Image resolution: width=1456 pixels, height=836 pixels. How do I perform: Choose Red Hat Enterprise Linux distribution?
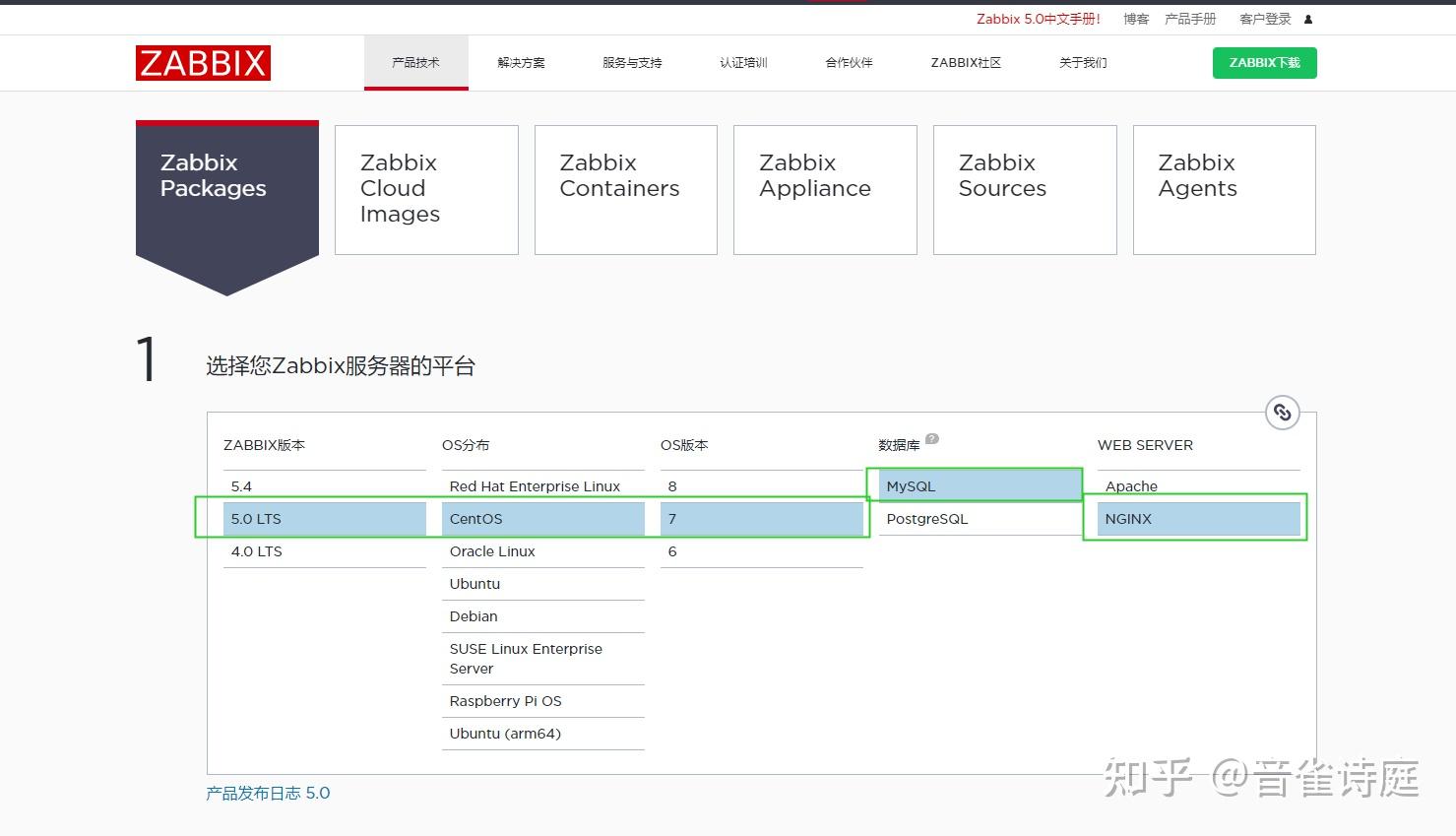(x=535, y=485)
